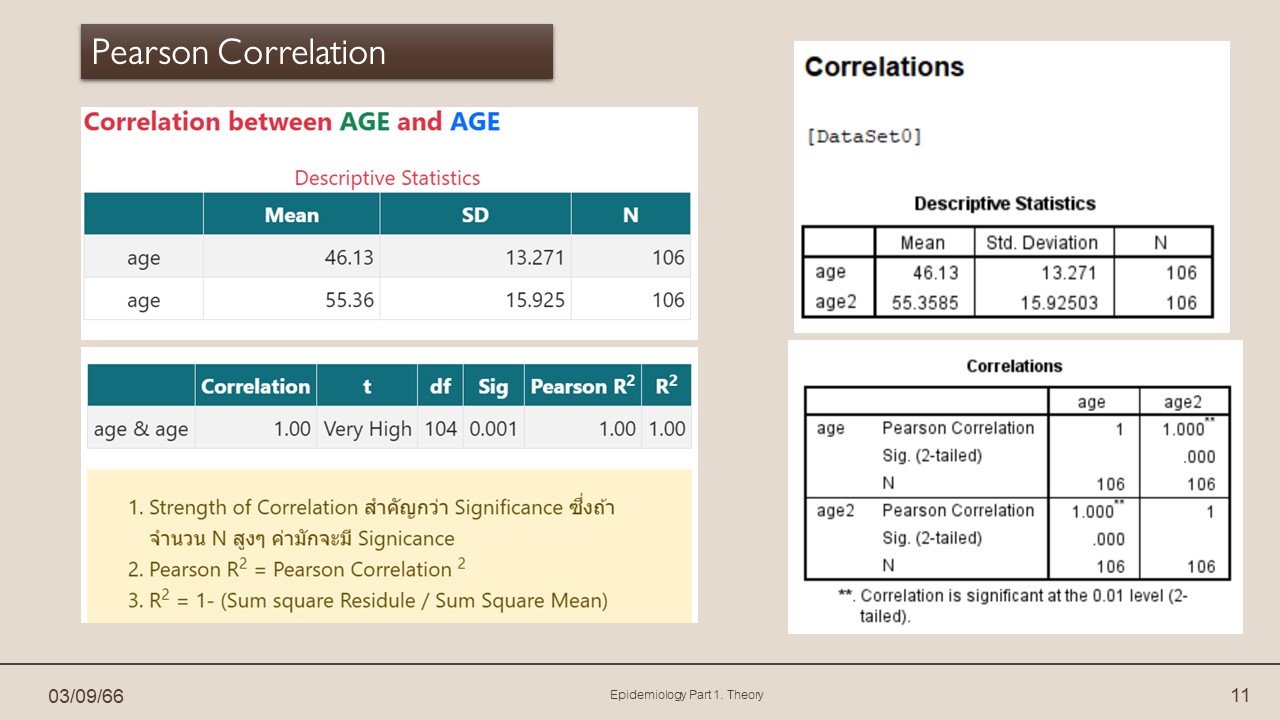Click slide number 11

pyautogui.click(x=1240, y=696)
